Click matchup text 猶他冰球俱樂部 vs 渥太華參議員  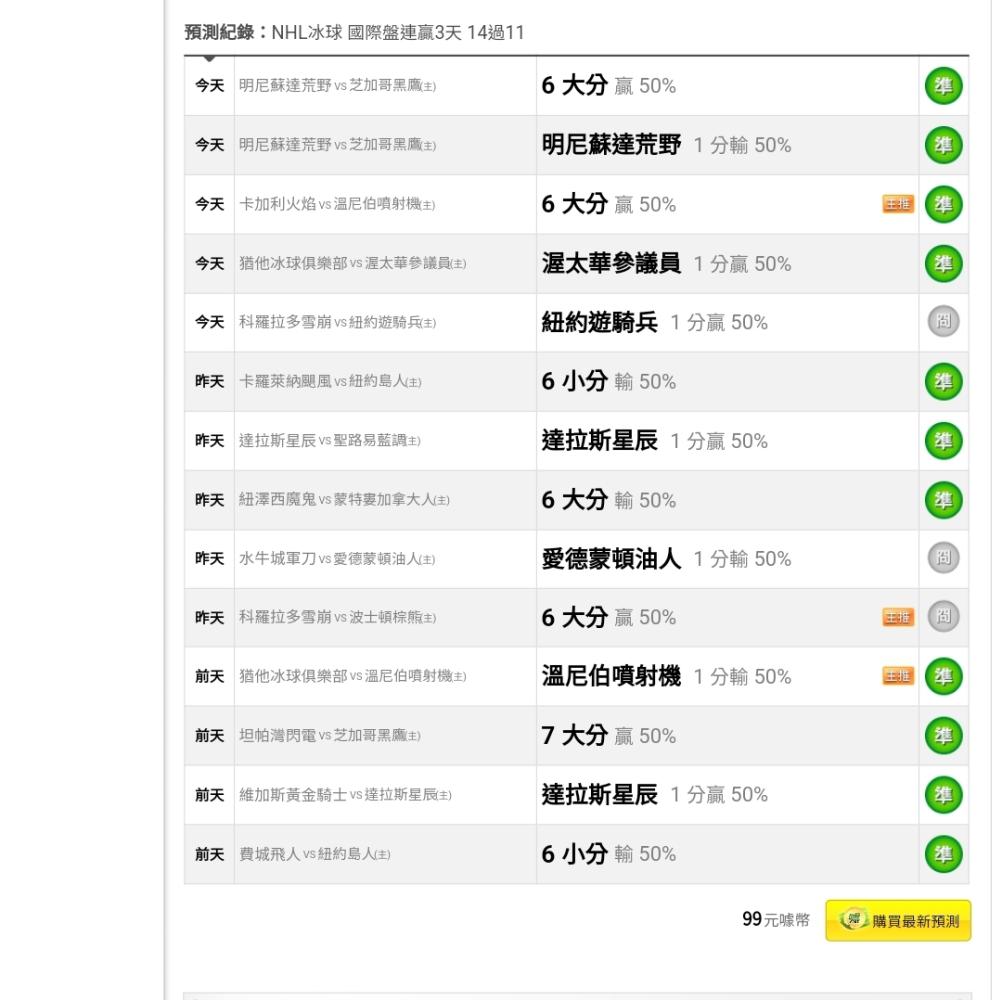click(x=352, y=263)
